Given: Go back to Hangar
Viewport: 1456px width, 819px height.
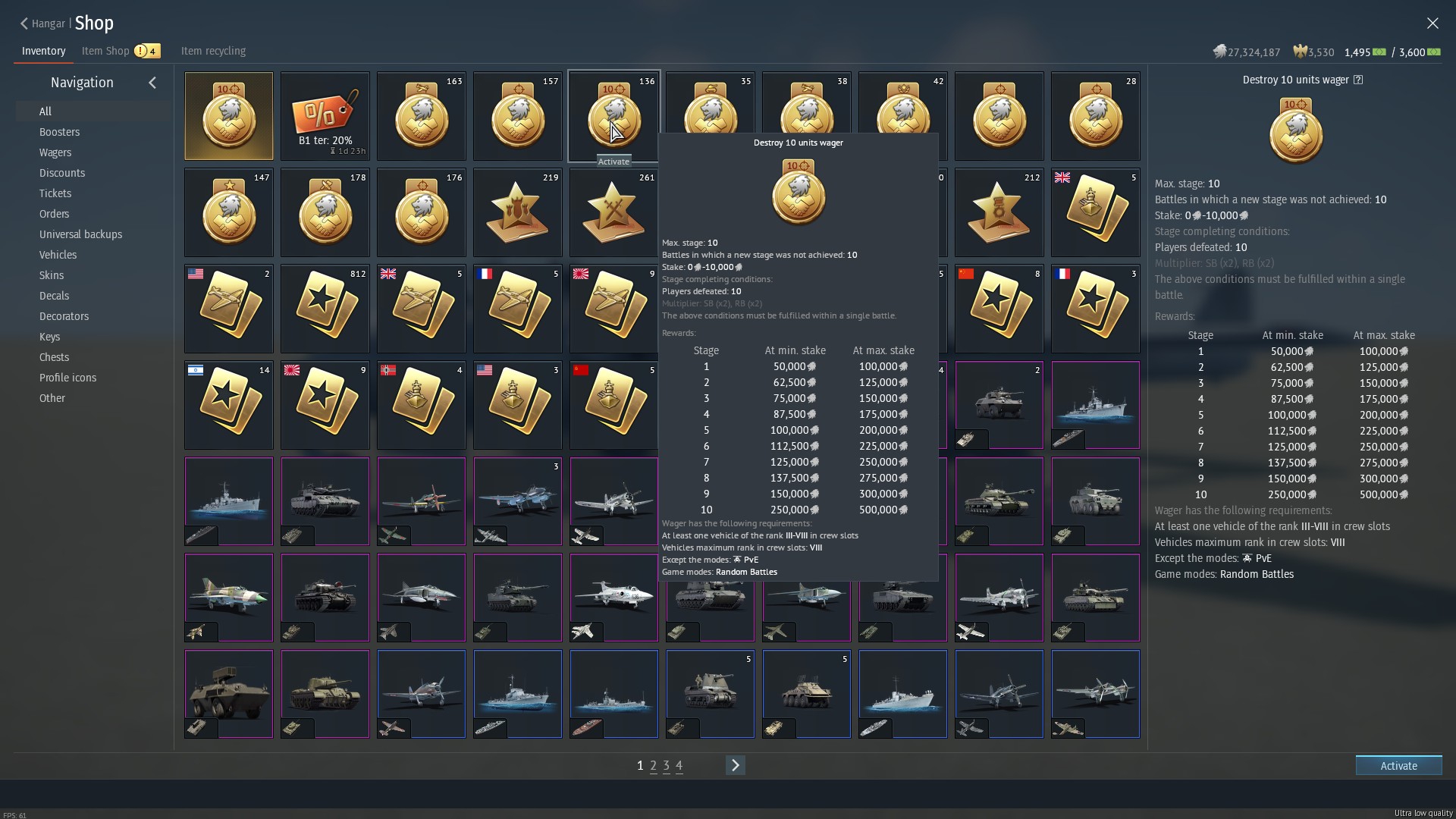Looking at the screenshot, I should coord(42,24).
